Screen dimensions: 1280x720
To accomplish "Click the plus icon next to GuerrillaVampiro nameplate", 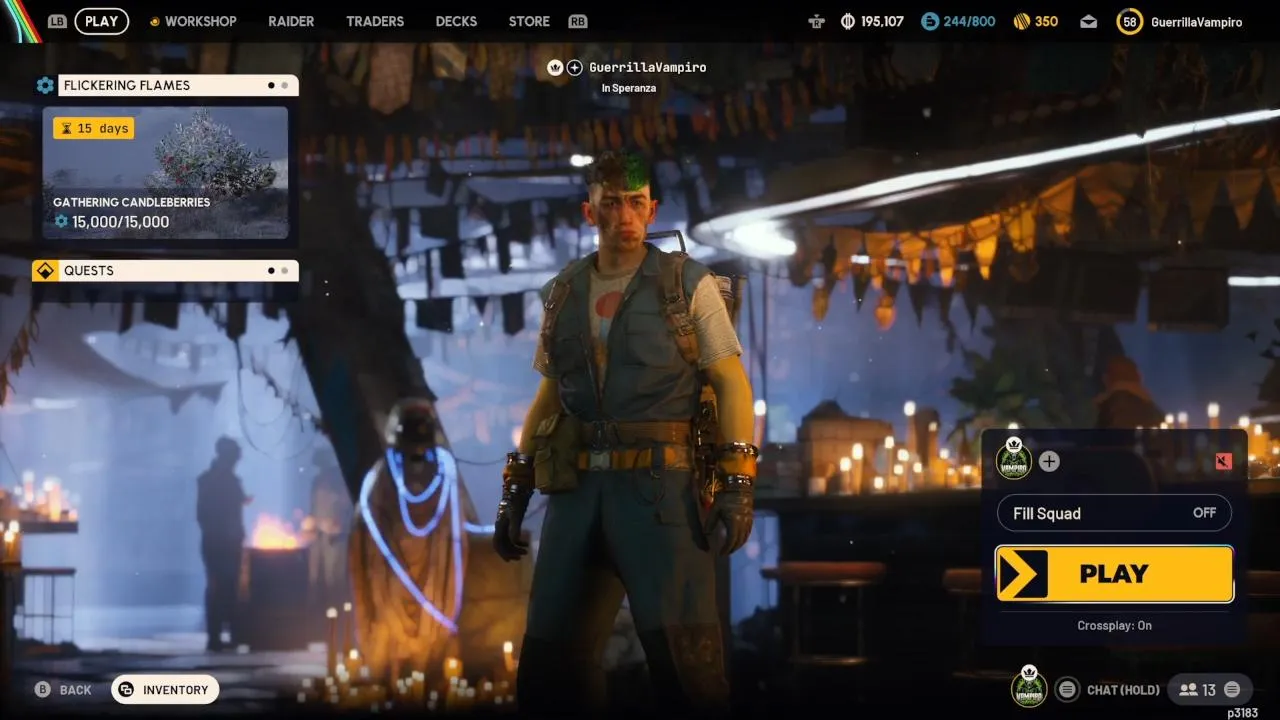I will point(574,67).
